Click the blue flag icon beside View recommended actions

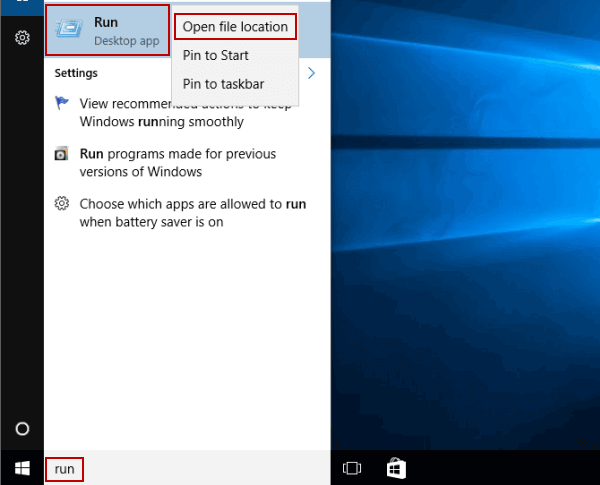pyautogui.click(x=62, y=103)
